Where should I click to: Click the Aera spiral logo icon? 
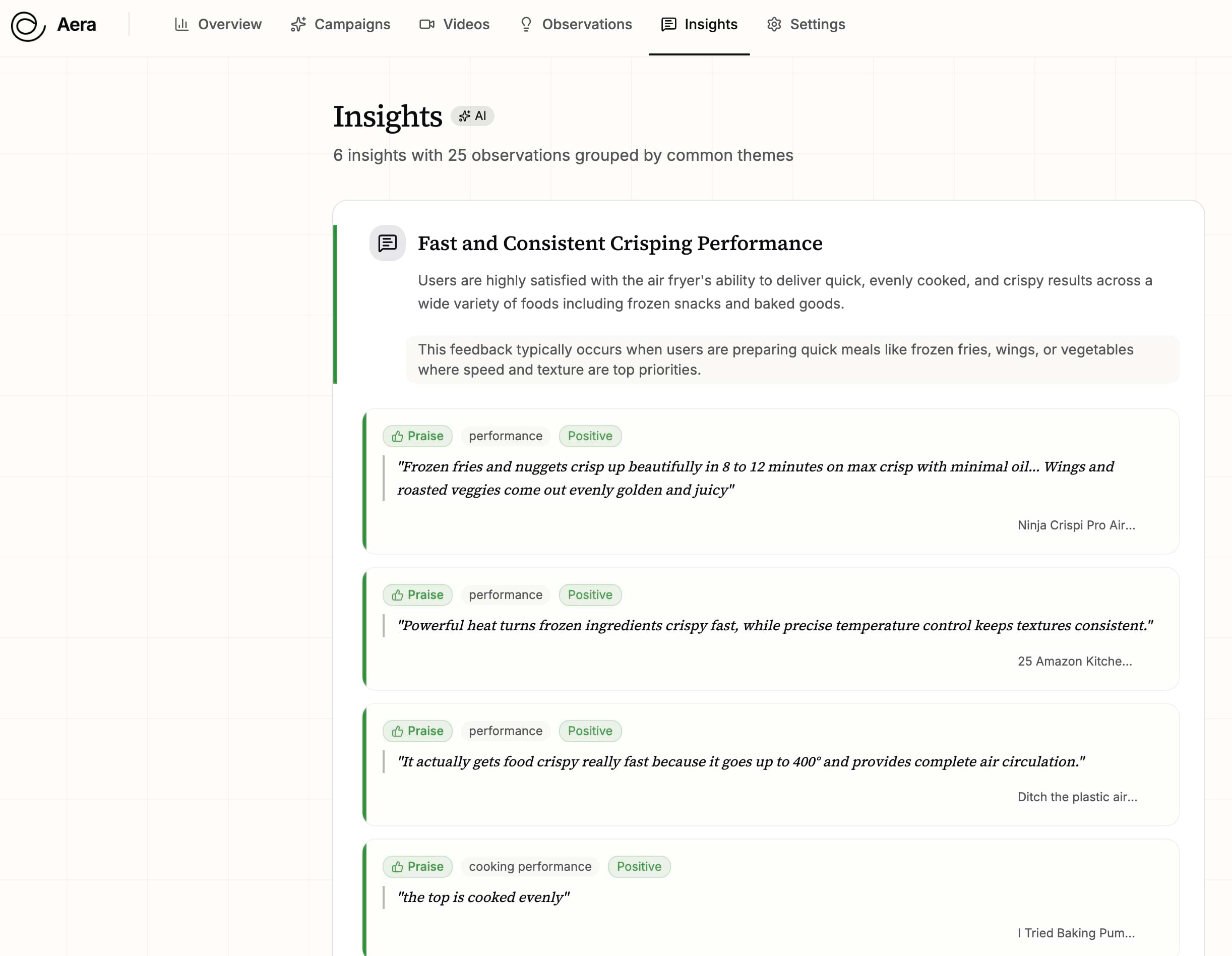click(x=28, y=25)
